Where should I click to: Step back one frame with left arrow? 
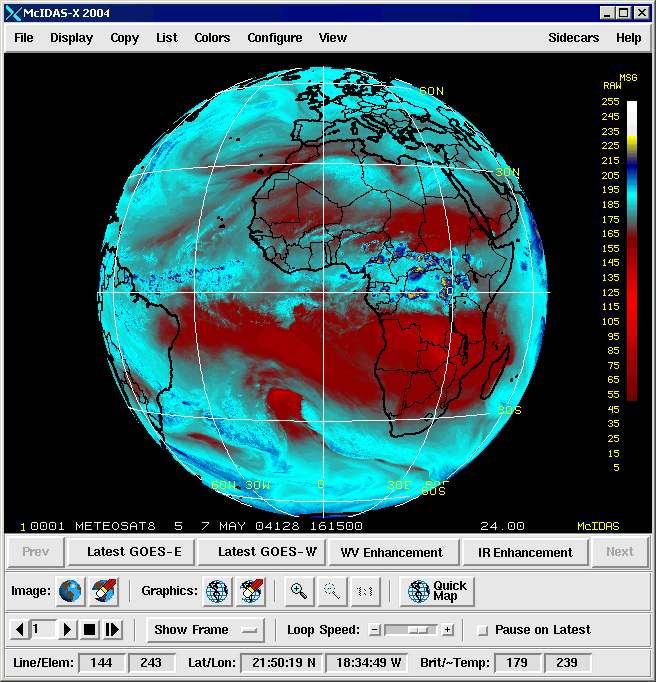(20, 630)
